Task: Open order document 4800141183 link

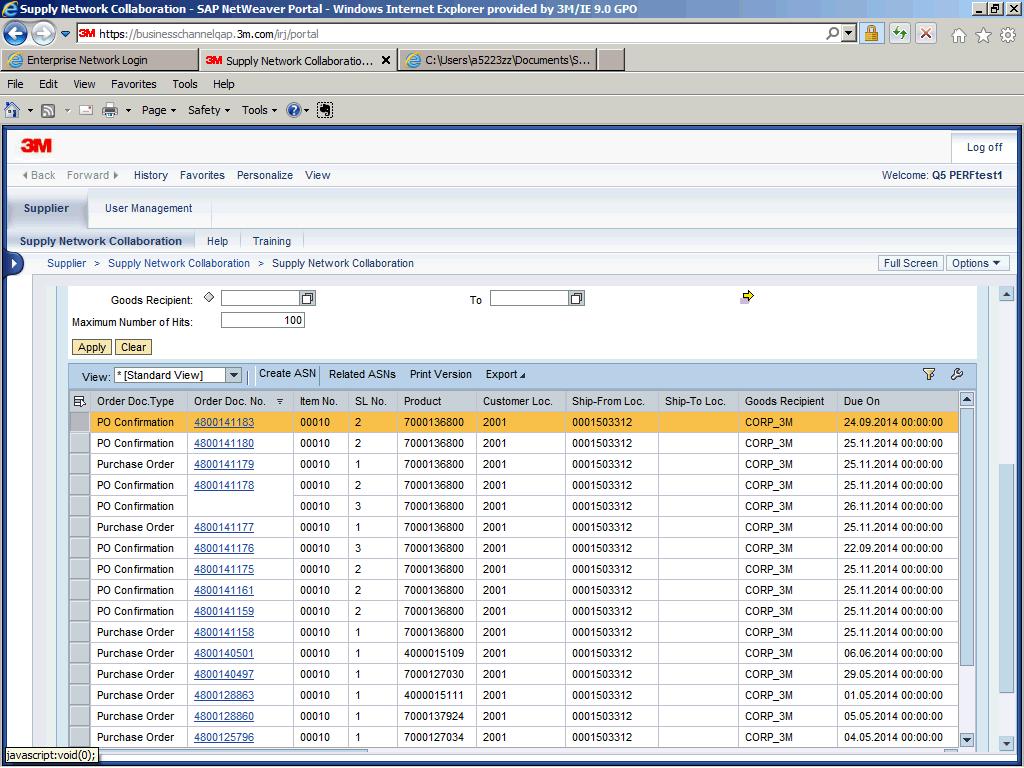Action: [x=224, y=423]
